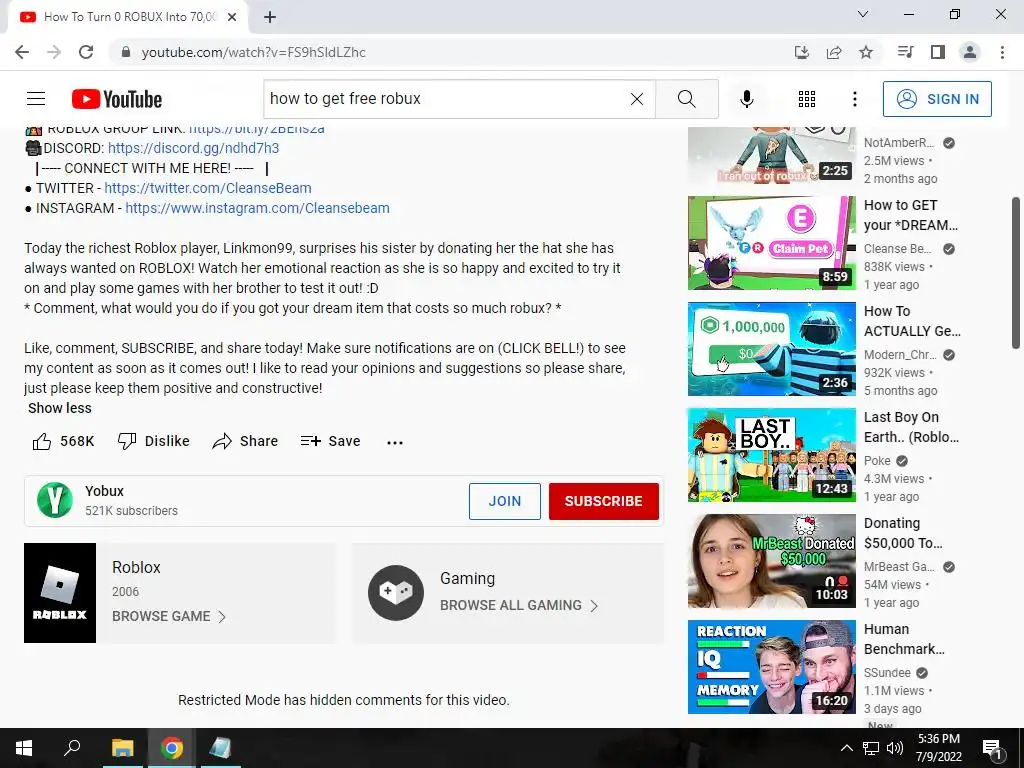This screenshot has height=768, width=1024.
Task: Open File Explorer from taskbar
Action: (122, 748)
